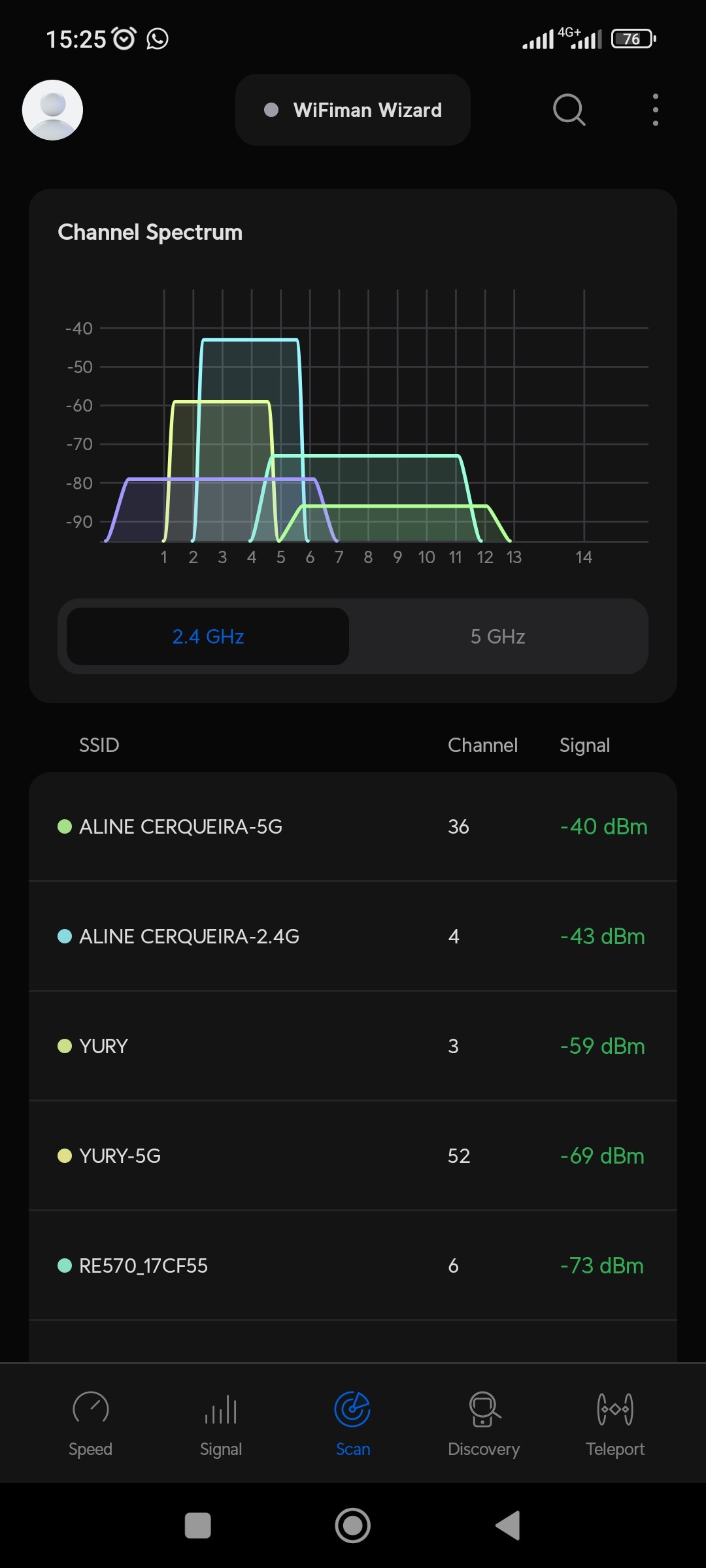
Task: Tap the Android back button
Action: click(508, 1526)
